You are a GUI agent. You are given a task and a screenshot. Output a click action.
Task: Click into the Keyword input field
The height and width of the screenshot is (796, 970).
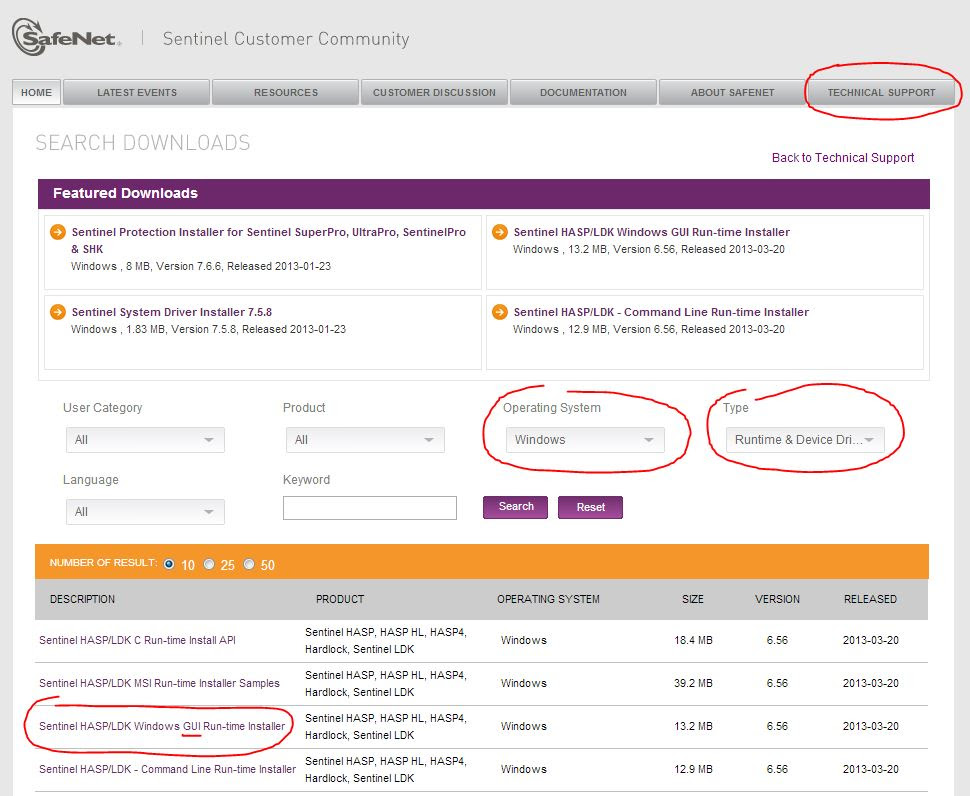click(370, 508)
